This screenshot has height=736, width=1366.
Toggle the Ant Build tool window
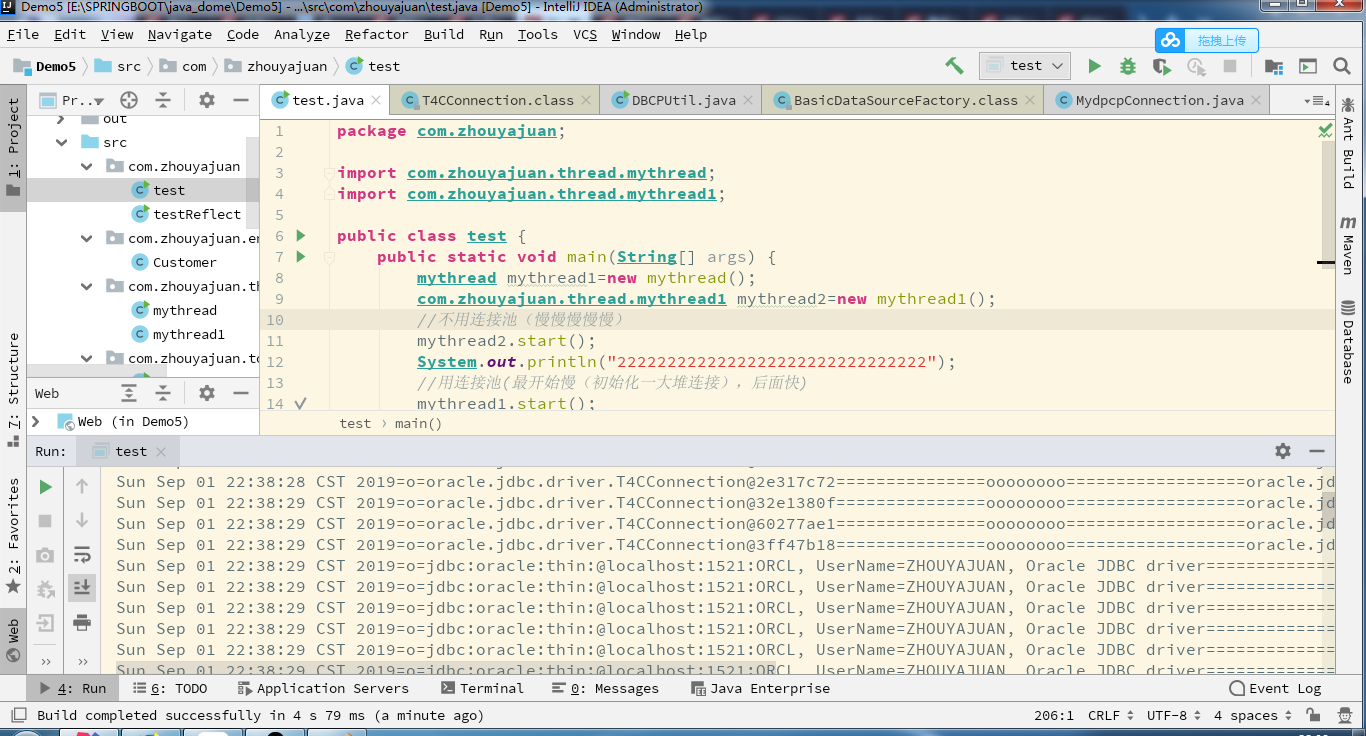tap(1347, 143)
